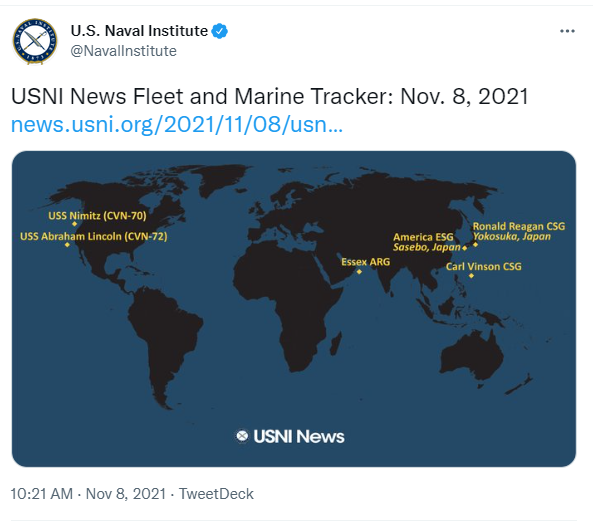Open the U.S. Naval Institute display name

[139, 31]
